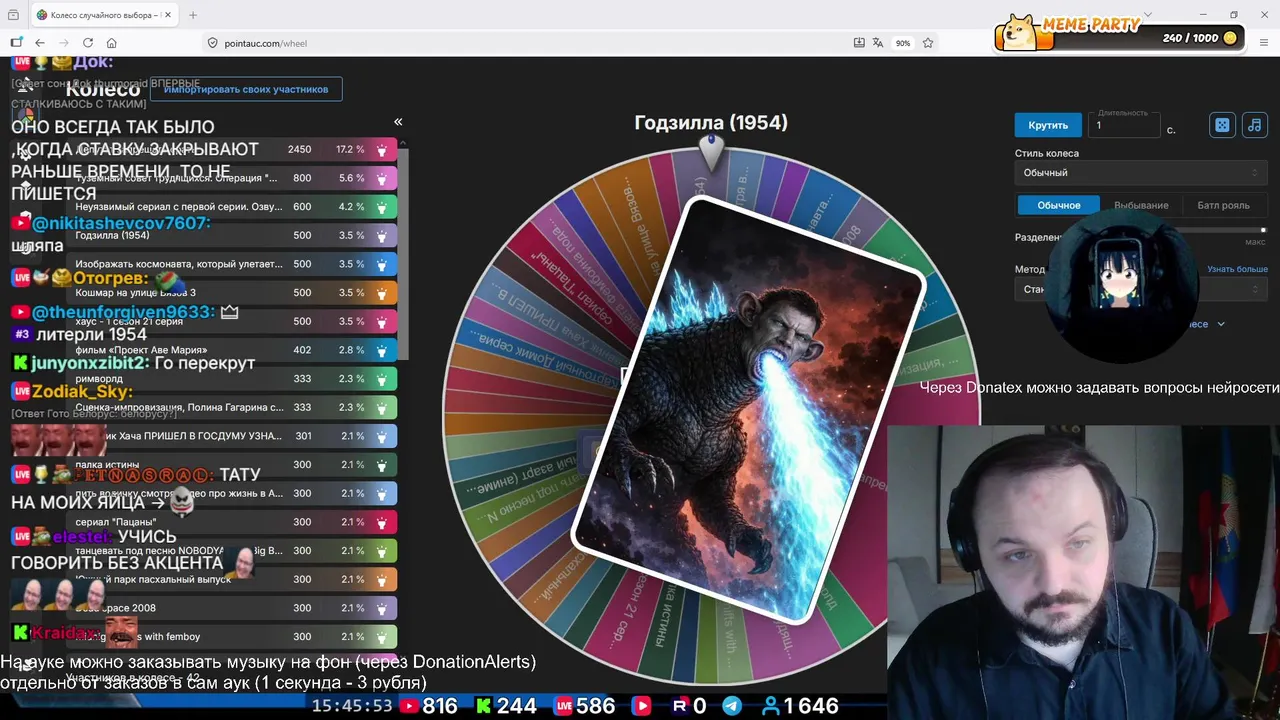Click lightbulb icon on Проект Аве Мария row

point(381,350)
